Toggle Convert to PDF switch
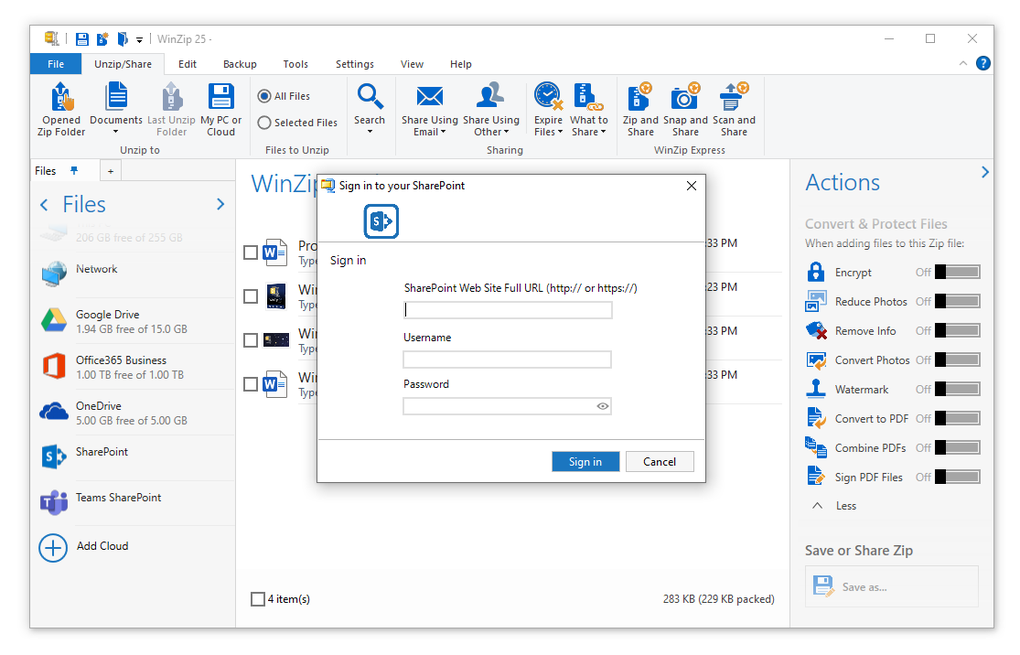This screenshot has height=655, width=1020. 958,418
